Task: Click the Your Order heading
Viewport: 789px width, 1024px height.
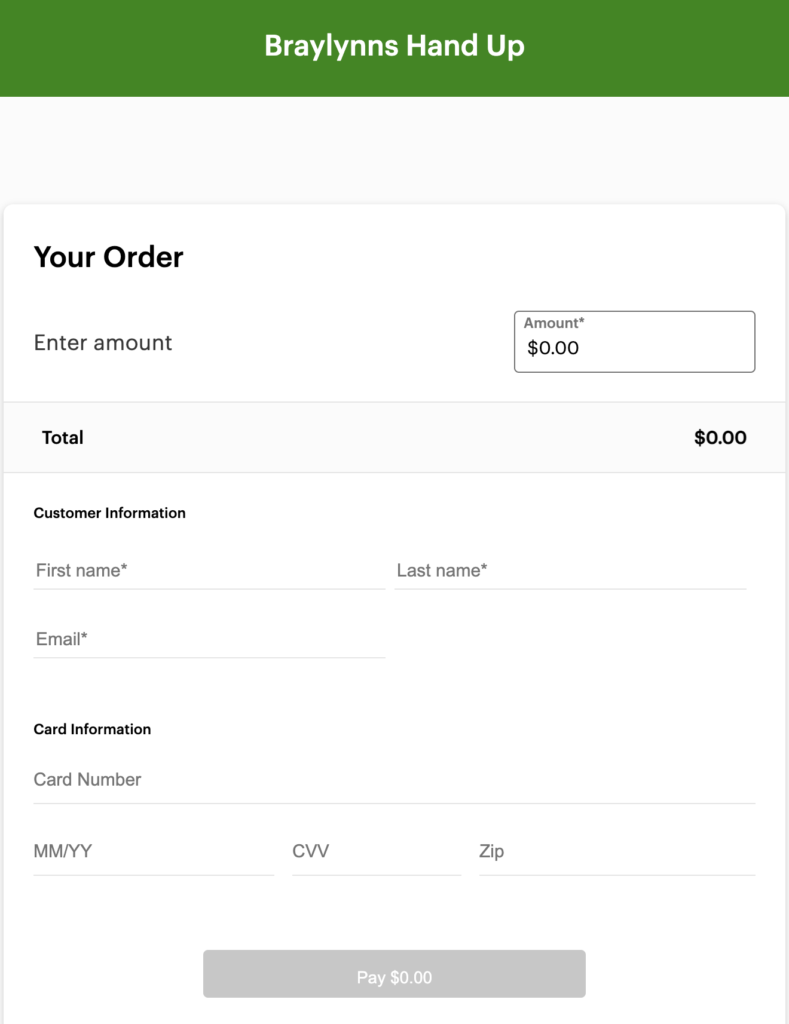Action: pos(109,257)
